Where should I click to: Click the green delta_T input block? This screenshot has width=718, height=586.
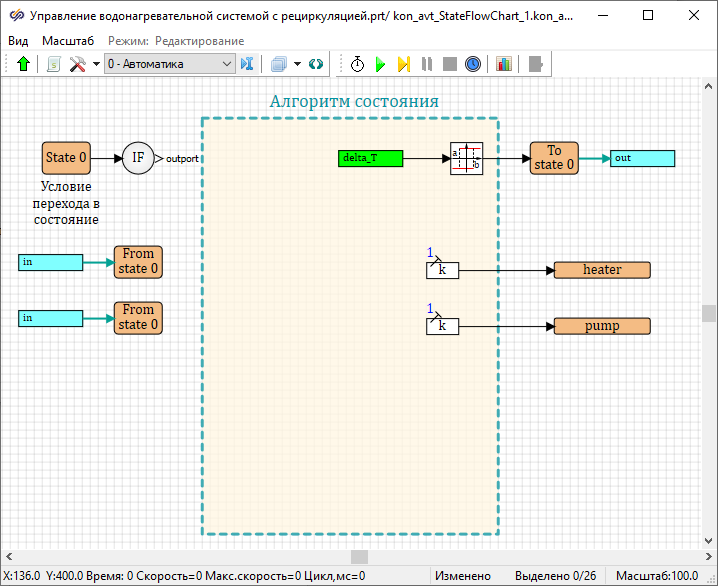pyautogui.click(x=371, y=158)
